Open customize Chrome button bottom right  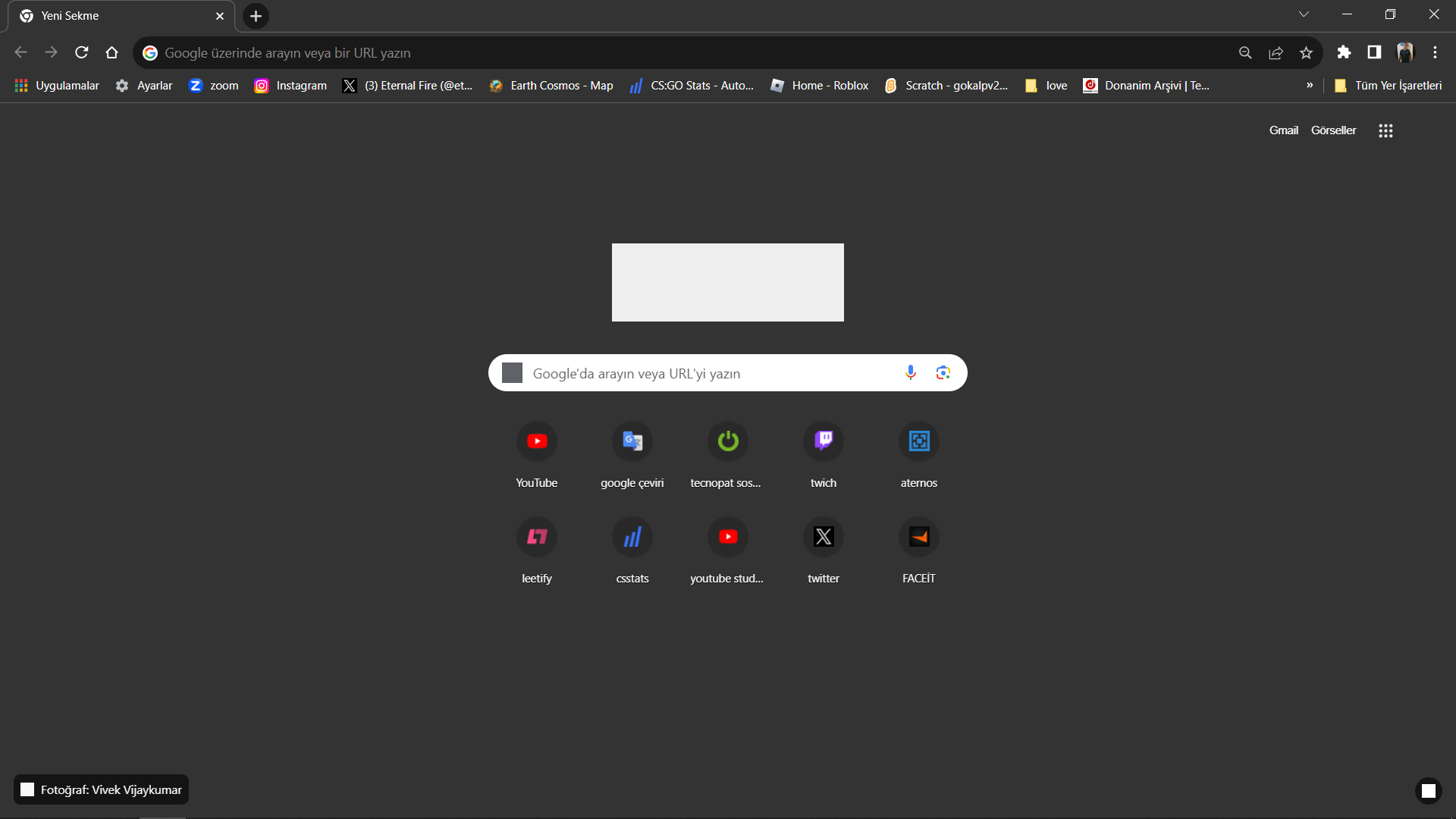pyautogui.click(x=1428, y=791)
